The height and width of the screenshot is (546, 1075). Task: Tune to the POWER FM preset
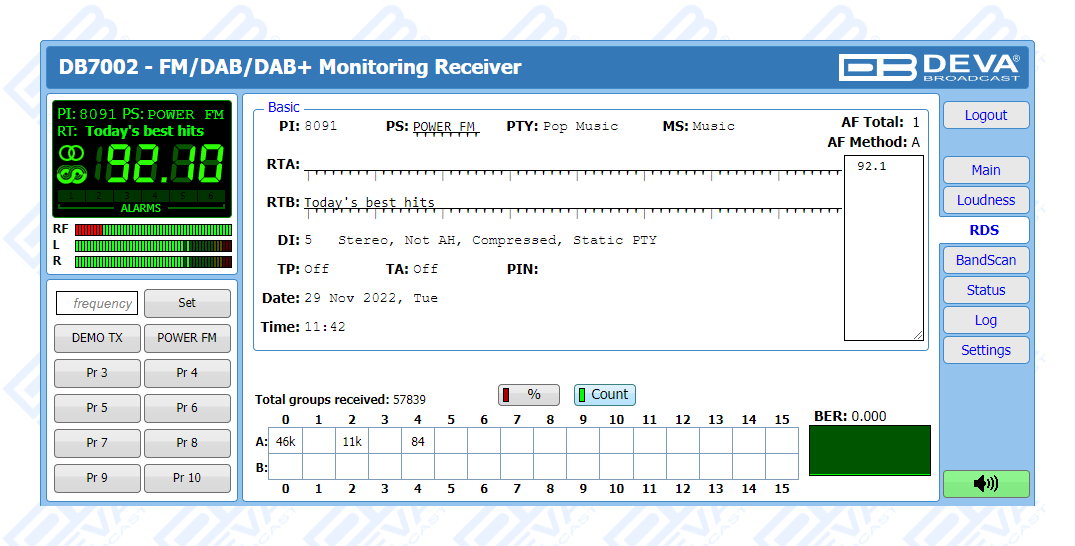point(187,338)
